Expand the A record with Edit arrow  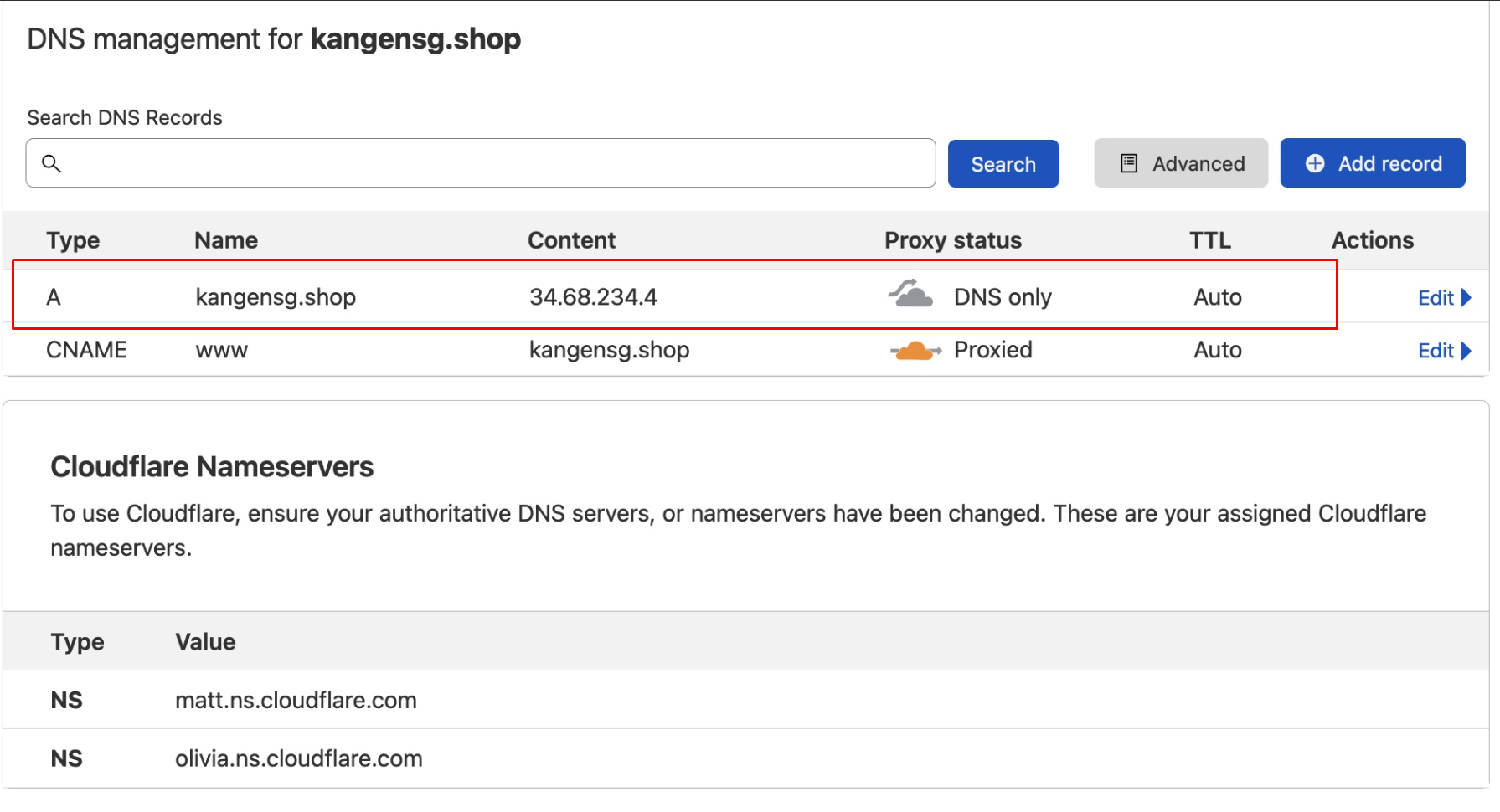coord(1466,298)
